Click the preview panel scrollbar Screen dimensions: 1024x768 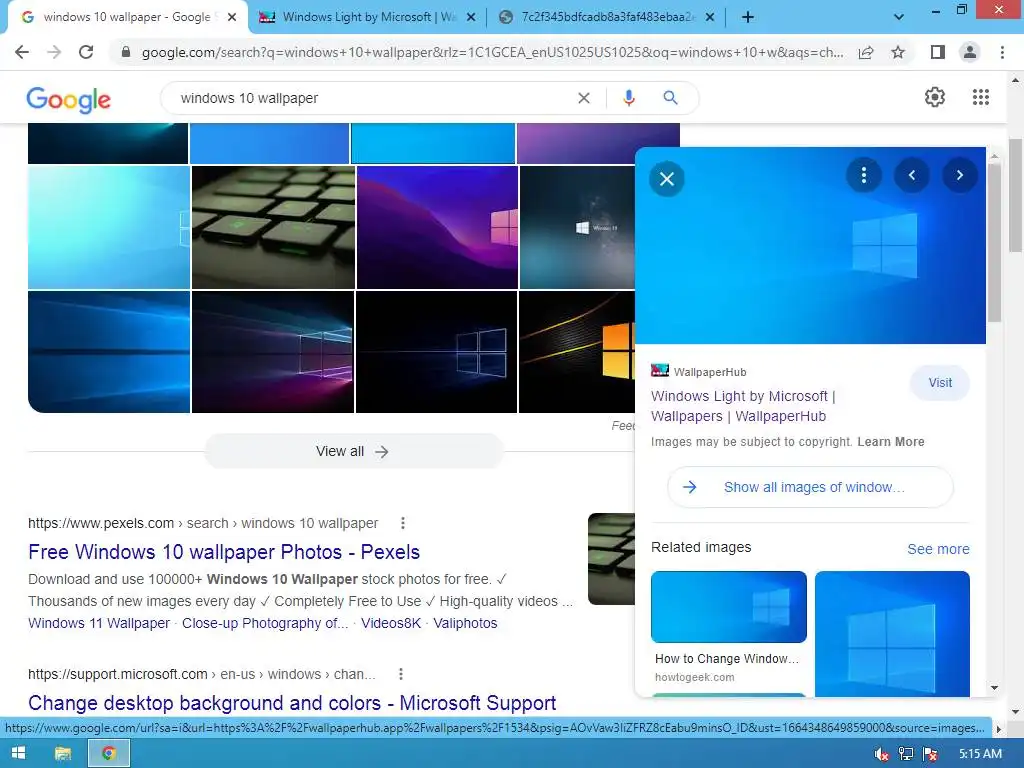[x=994, y=242]
